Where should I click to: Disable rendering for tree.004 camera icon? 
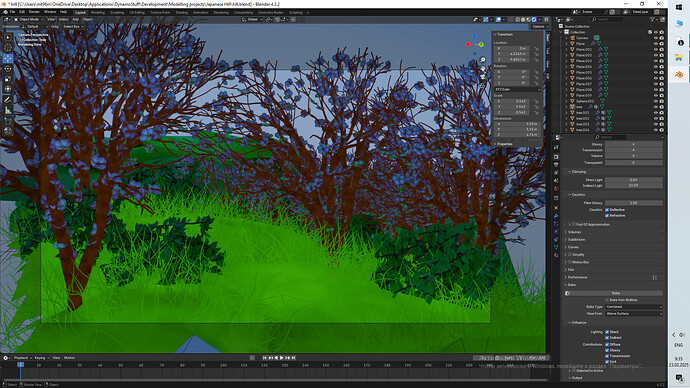661,130
